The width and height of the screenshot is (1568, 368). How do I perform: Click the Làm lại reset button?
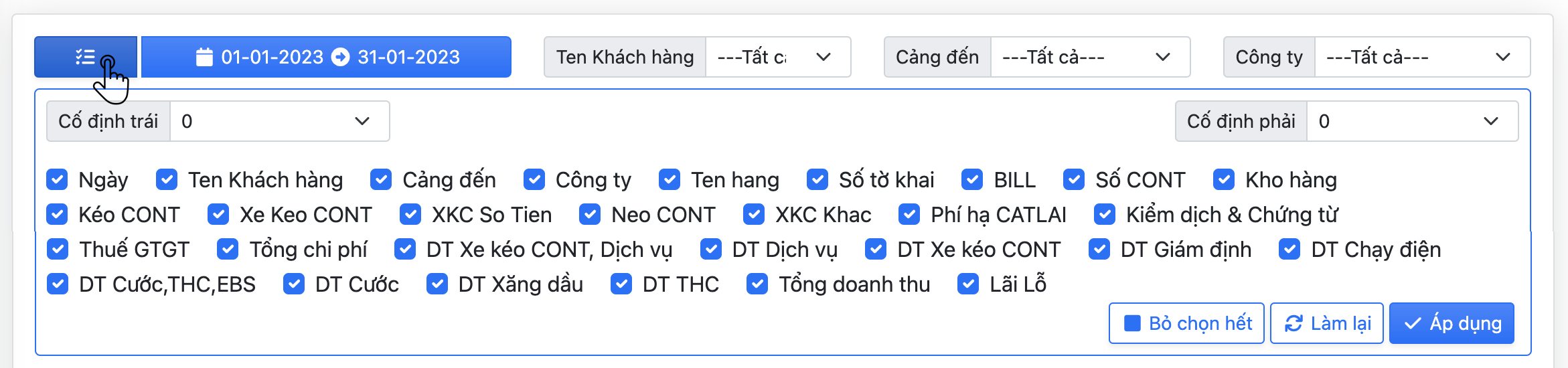[1326, 323]
